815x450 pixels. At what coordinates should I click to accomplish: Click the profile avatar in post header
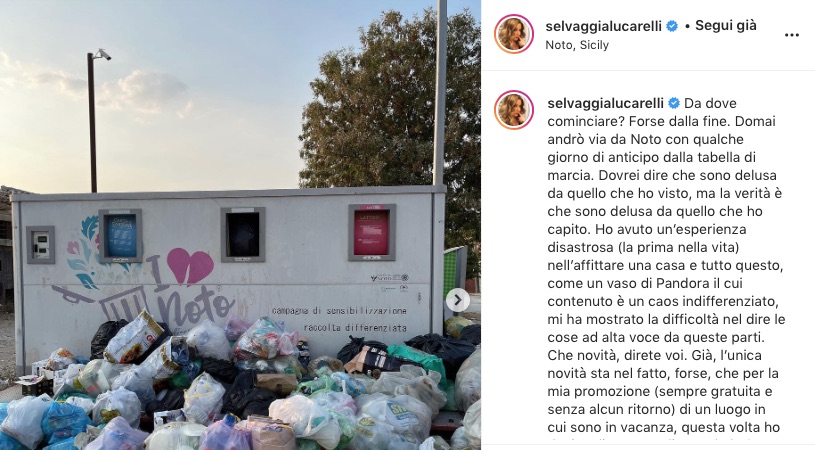pyautogui.click(x=514, y=34)
